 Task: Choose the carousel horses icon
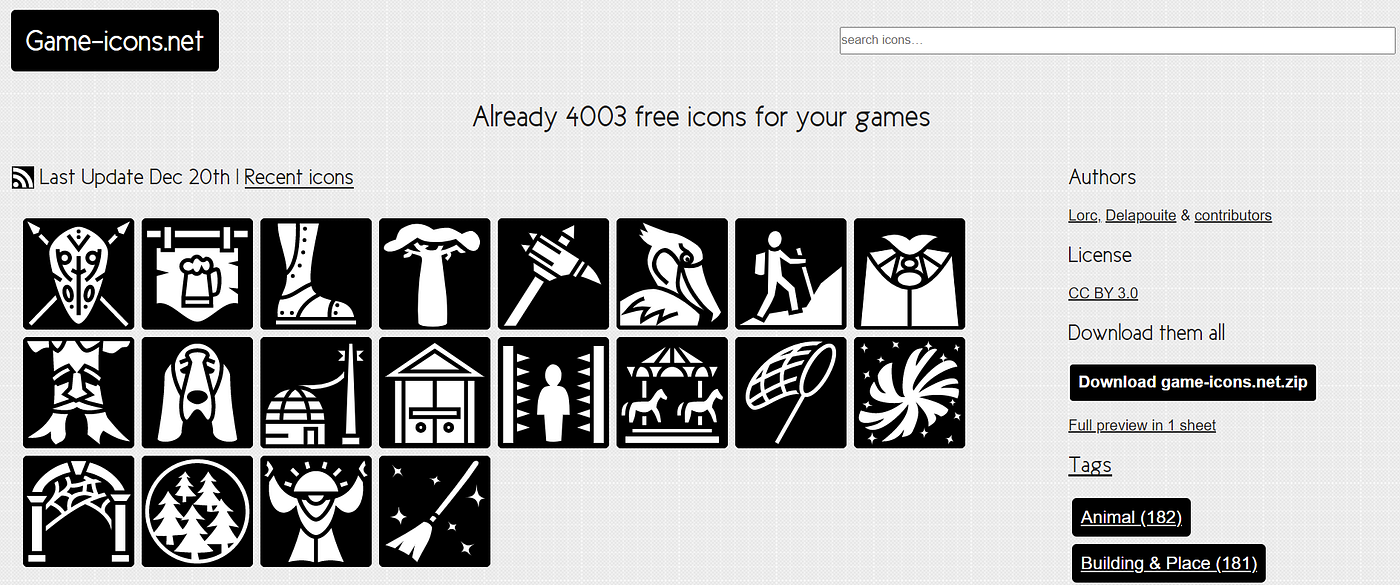tap(672, 393)
